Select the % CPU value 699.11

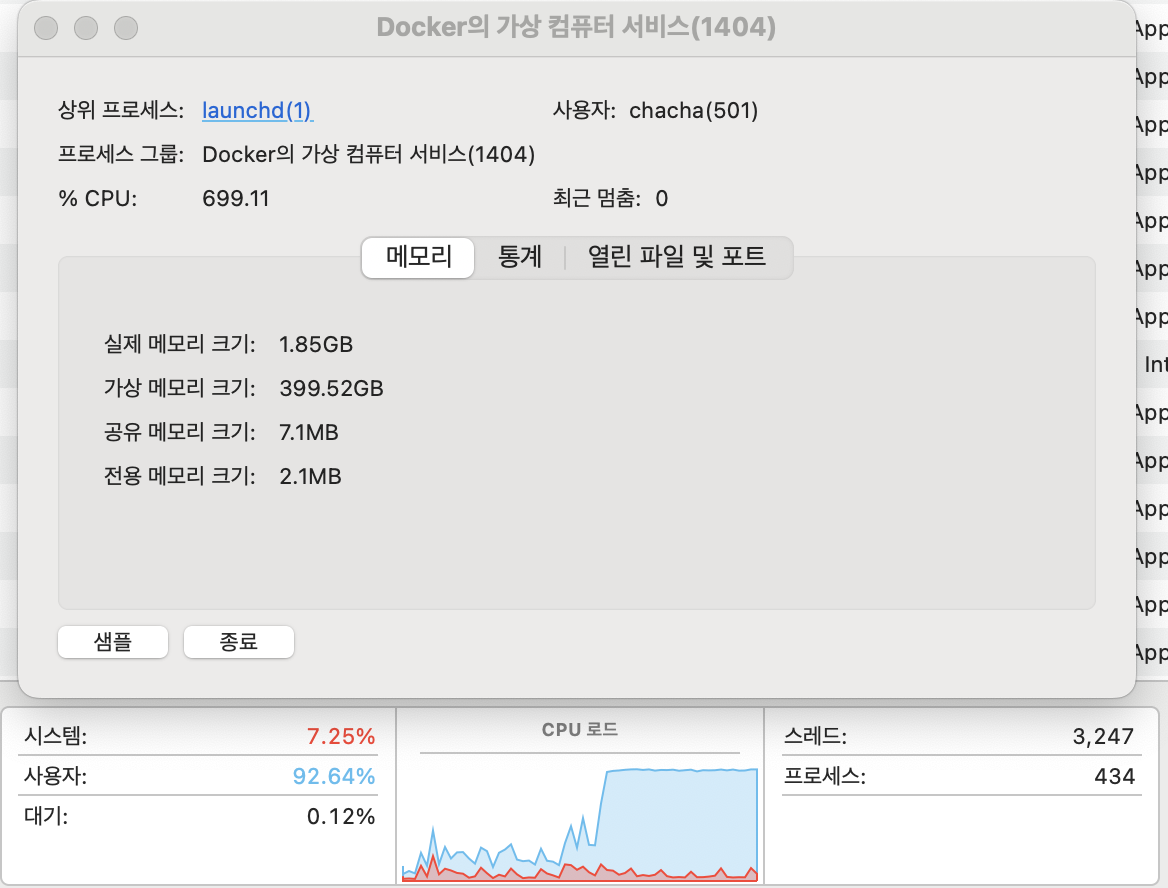235,199
